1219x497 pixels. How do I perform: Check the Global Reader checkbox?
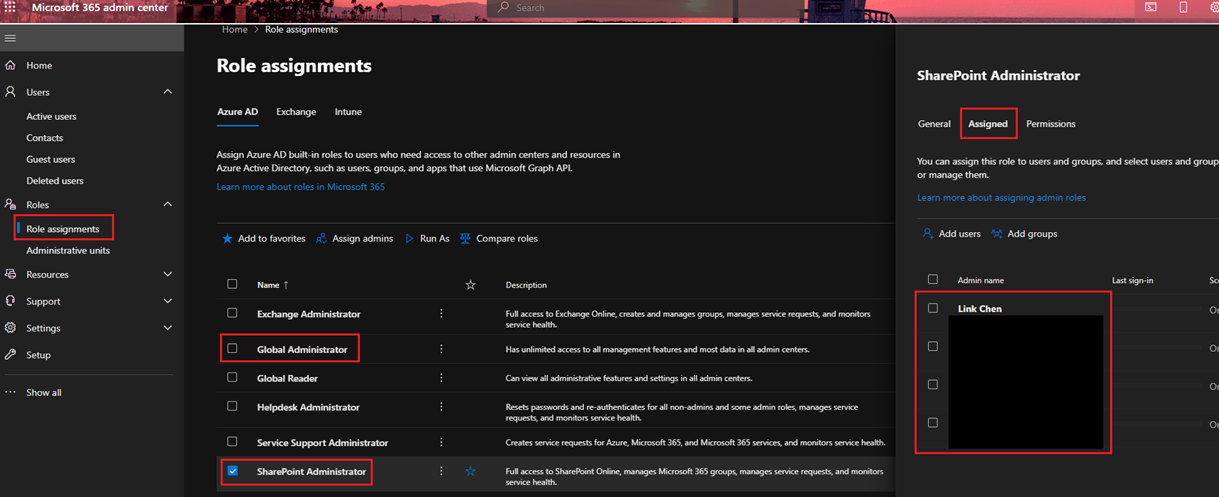click(232, 378)
